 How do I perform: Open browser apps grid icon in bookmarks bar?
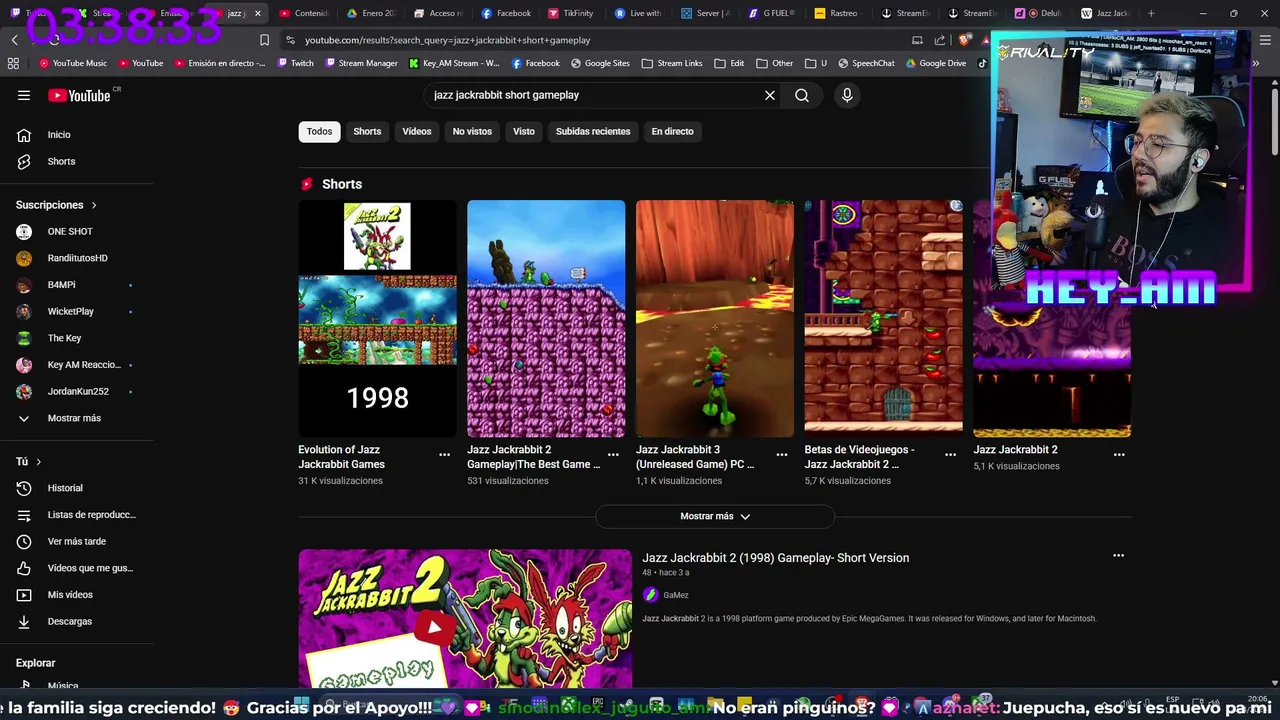[13, 63]
